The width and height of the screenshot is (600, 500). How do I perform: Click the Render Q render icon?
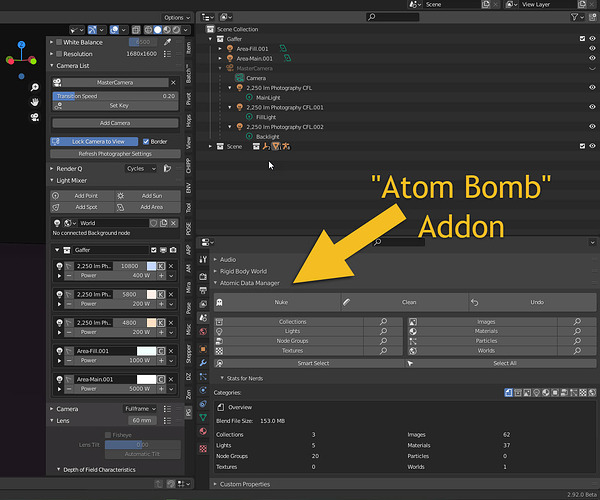(167, 168)
